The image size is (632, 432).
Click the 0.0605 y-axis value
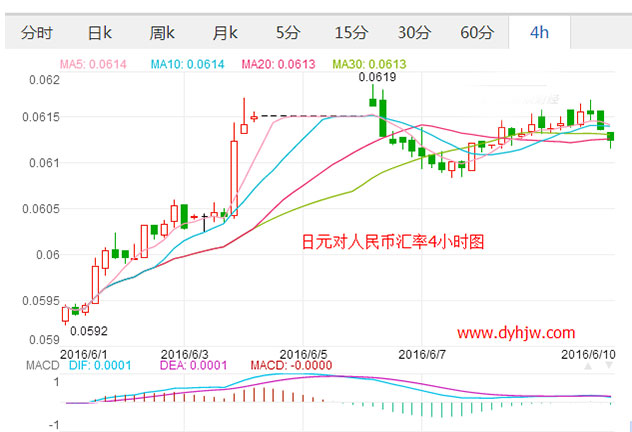coord(41,209)
